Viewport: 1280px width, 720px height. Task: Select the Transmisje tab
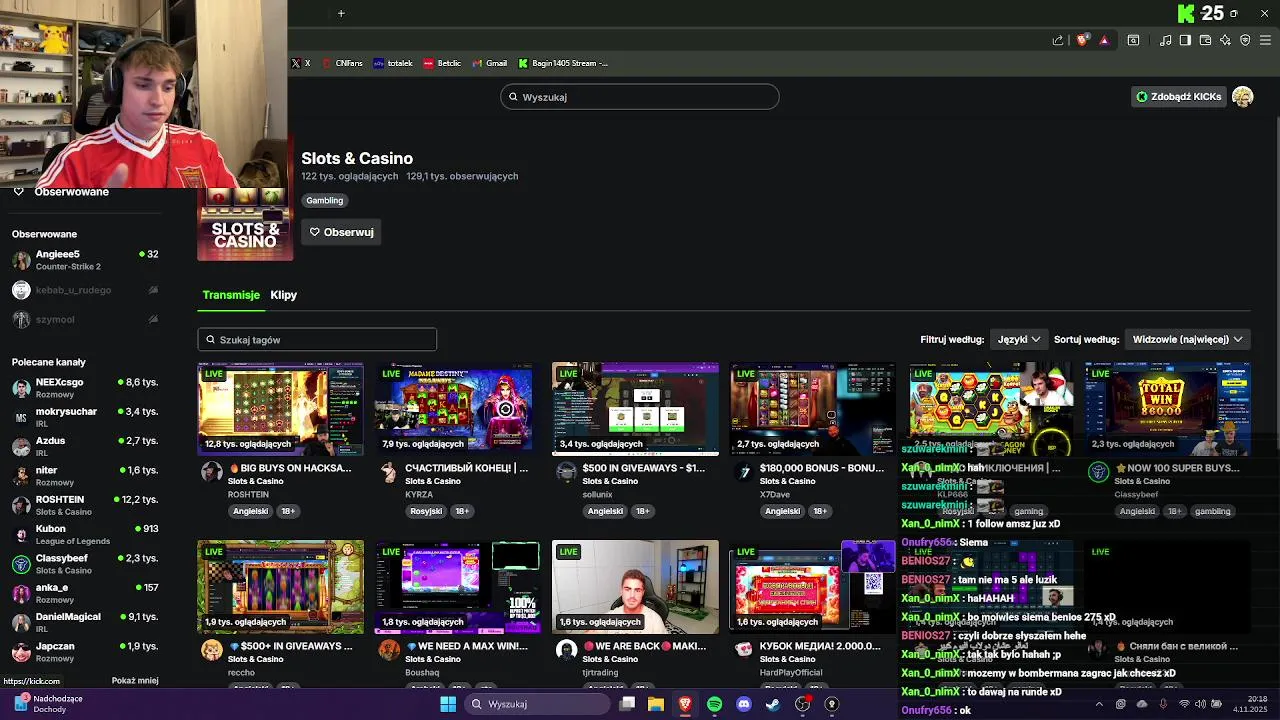[231, 295]
